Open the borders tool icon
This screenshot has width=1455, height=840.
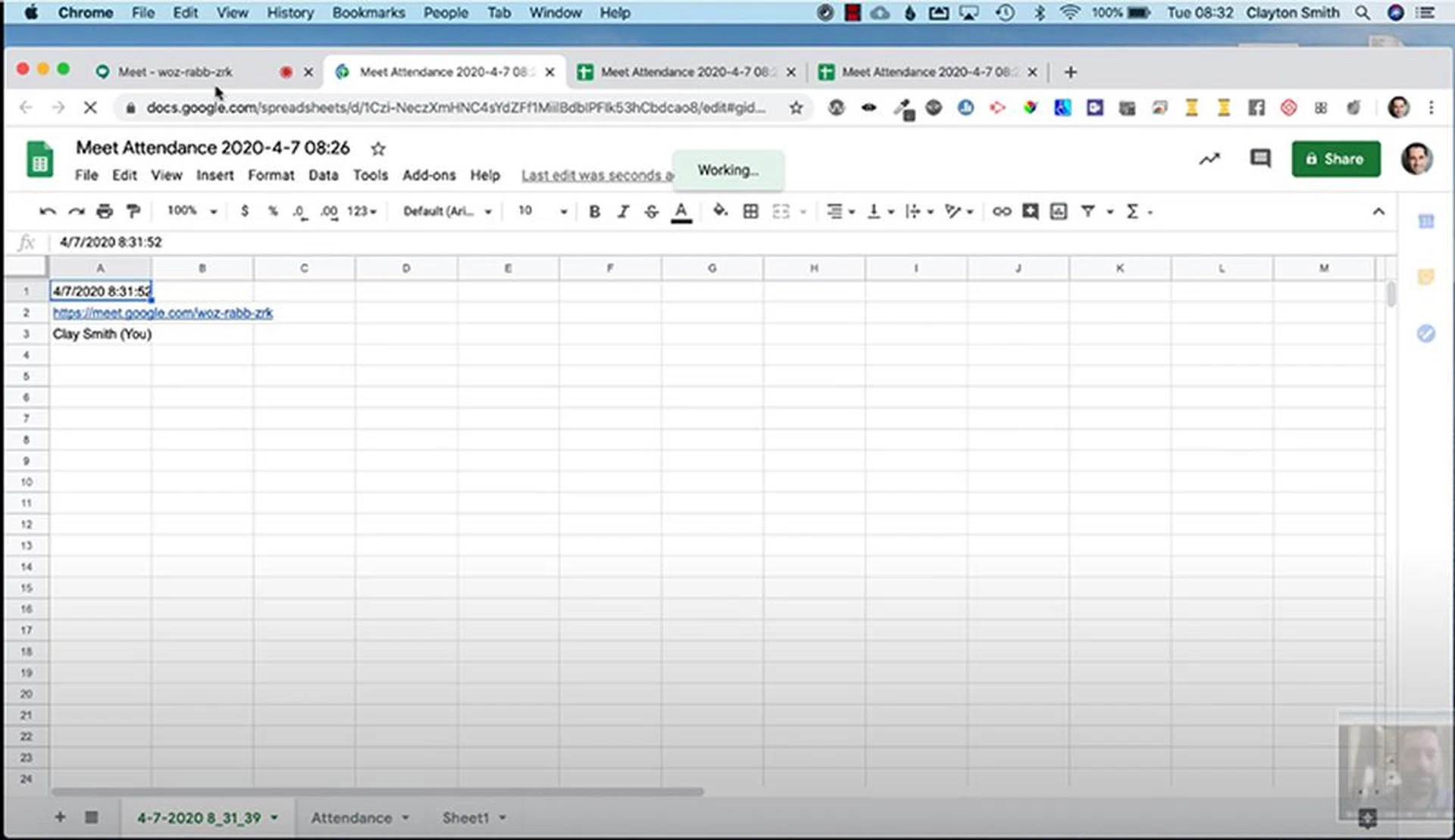coord(750,211)
